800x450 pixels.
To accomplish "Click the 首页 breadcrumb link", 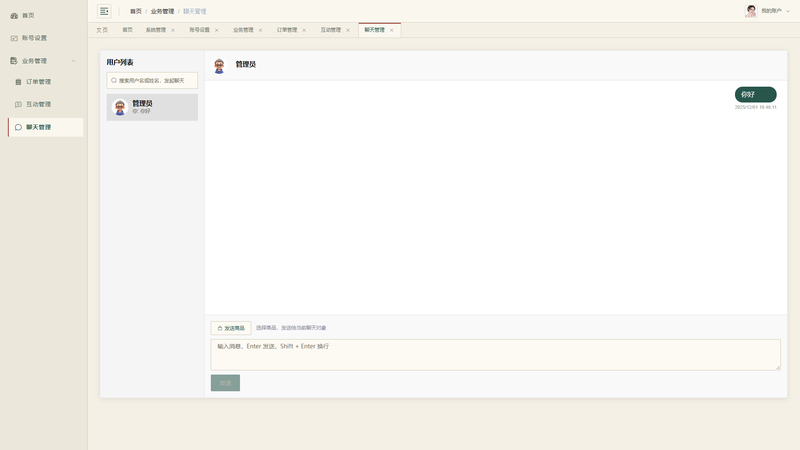I will point(136,11).
